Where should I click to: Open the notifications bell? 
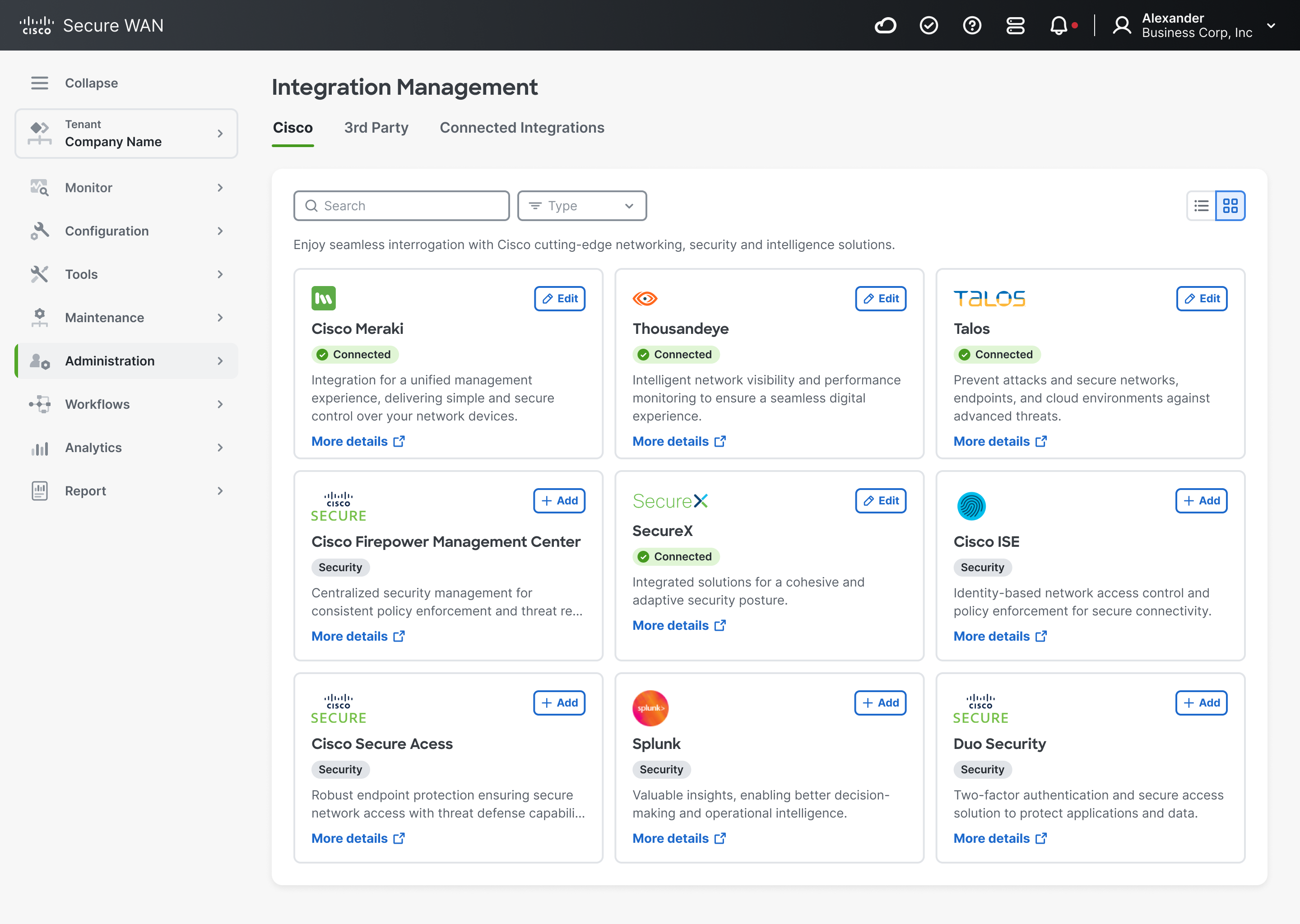tap(1059, 26)
